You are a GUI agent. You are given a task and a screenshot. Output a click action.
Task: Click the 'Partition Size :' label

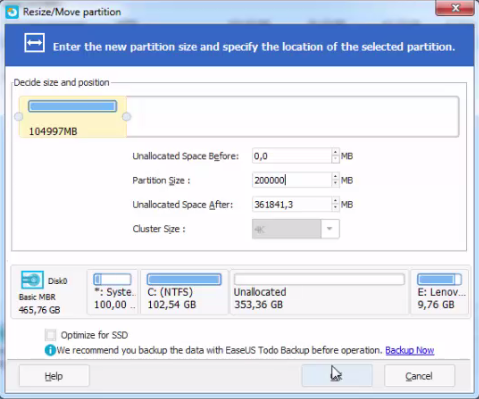pos(161,180)
